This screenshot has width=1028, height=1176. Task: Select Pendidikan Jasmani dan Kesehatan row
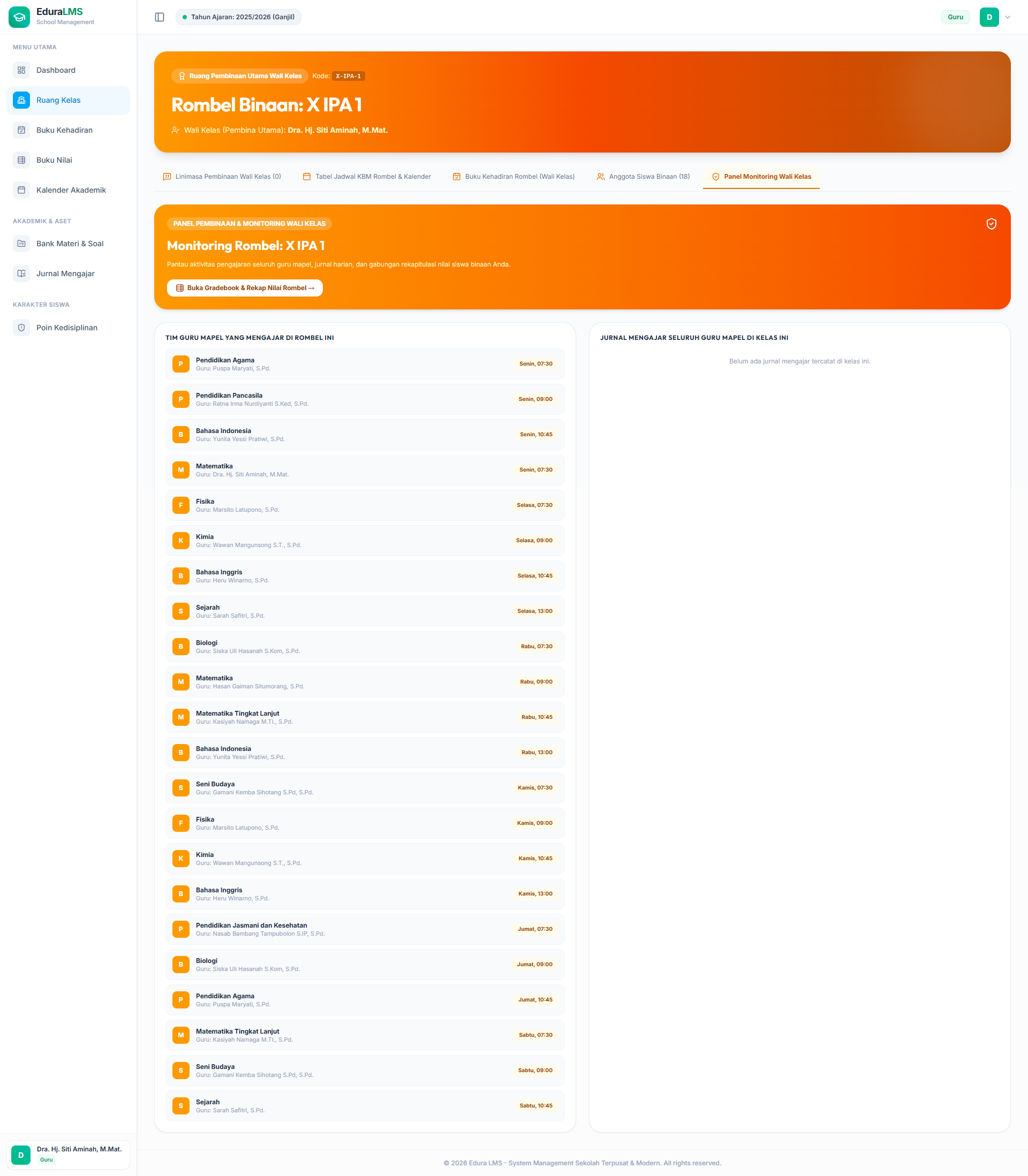click(365, 929)
